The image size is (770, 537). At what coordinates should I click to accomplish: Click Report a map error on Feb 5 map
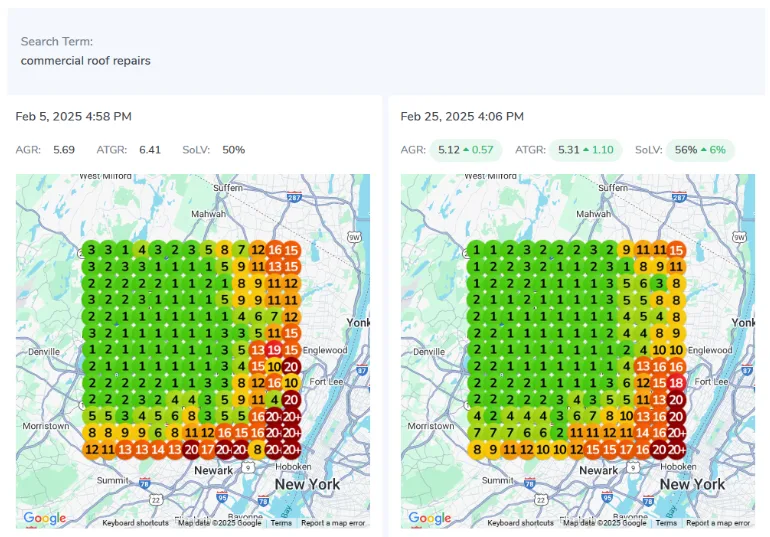tap(333, 523)
